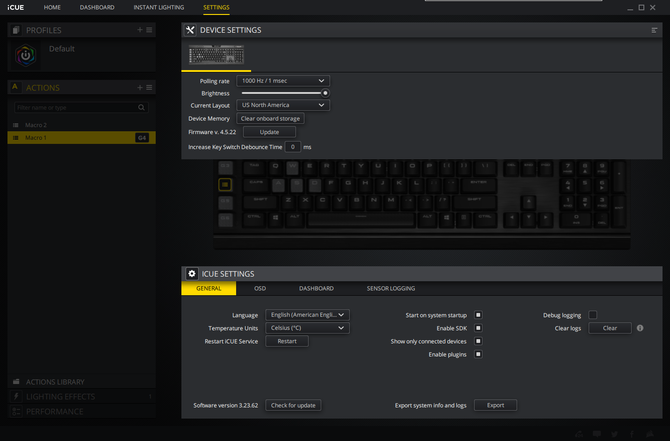Click the macro icon beside Macro 2
The width and height of the screenshot is (670, 441).
point(16,125)
